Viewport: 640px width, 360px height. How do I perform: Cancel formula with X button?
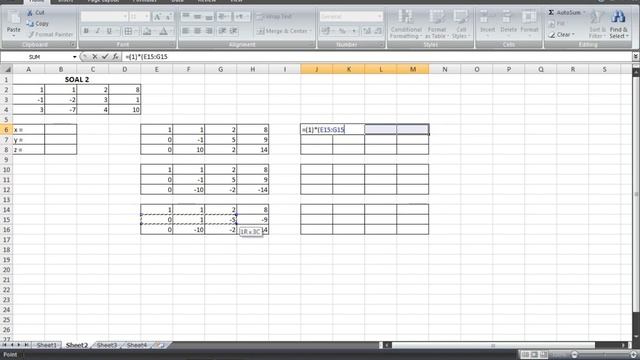[x=95, y=57]
